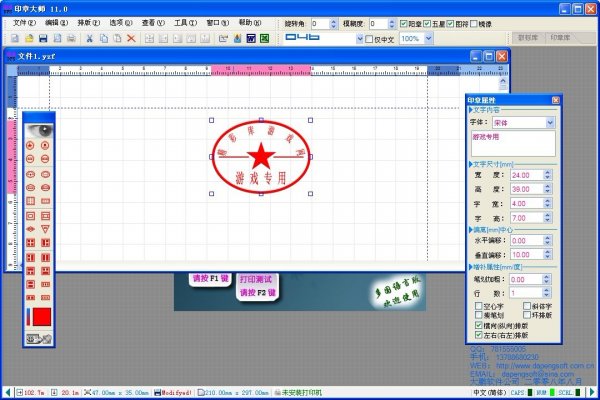Click the 模糊度 spinner arrows
The width and height of the screenshot is (600, 400).
point(391,24)
